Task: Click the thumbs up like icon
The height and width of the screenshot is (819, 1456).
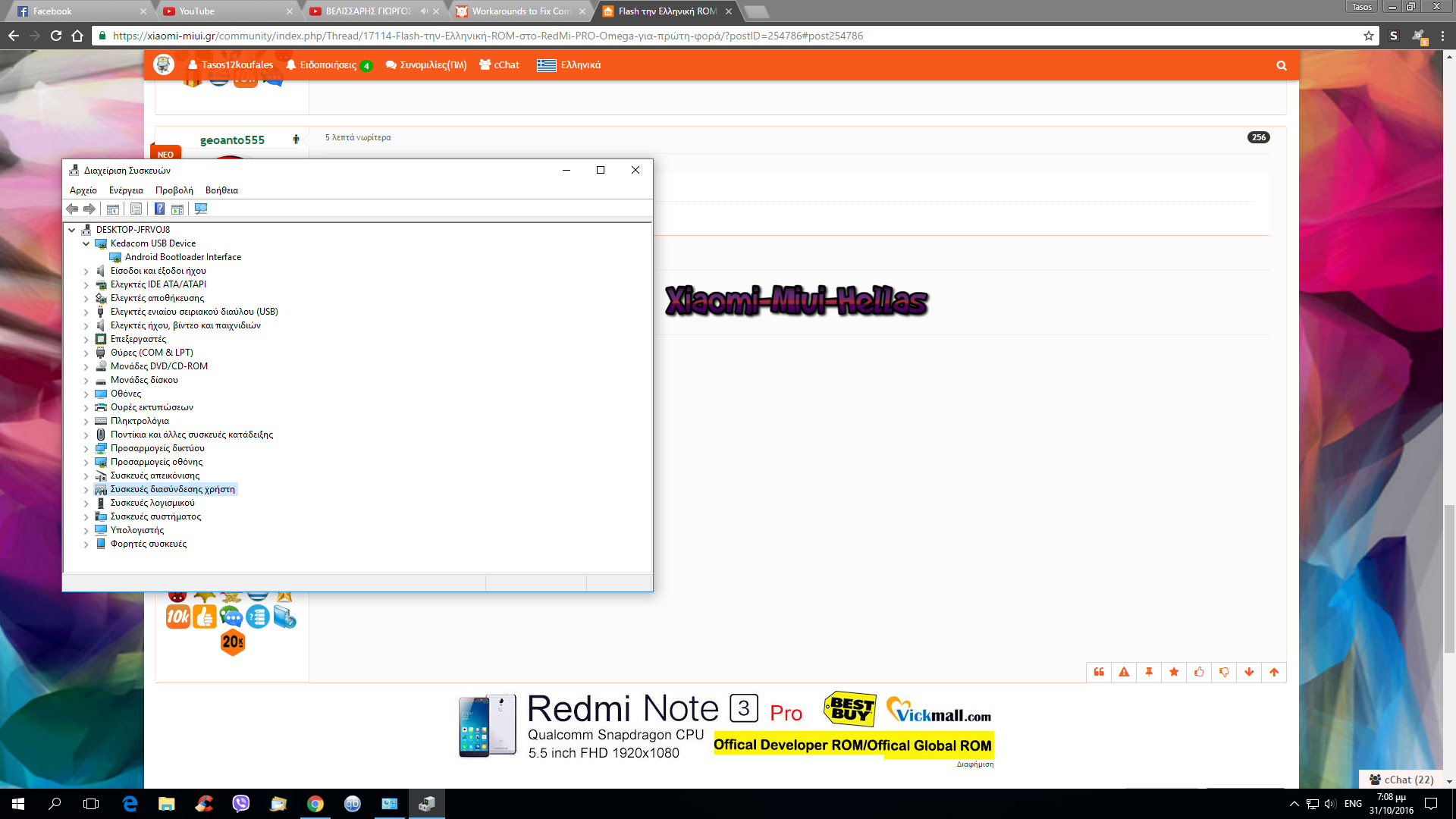Action: click(1199, 672)
